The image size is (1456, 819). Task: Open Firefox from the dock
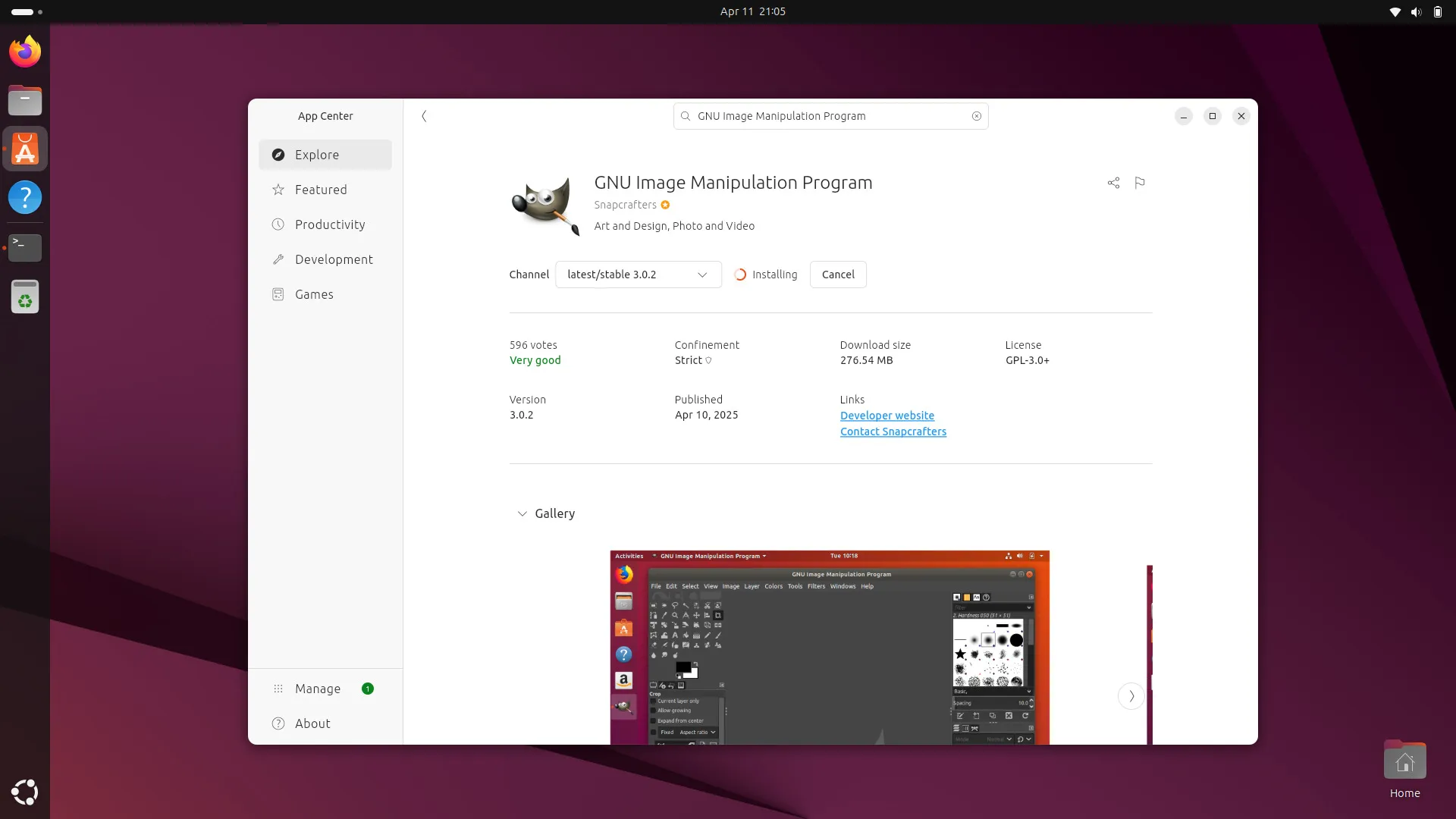tap(25, 52)
